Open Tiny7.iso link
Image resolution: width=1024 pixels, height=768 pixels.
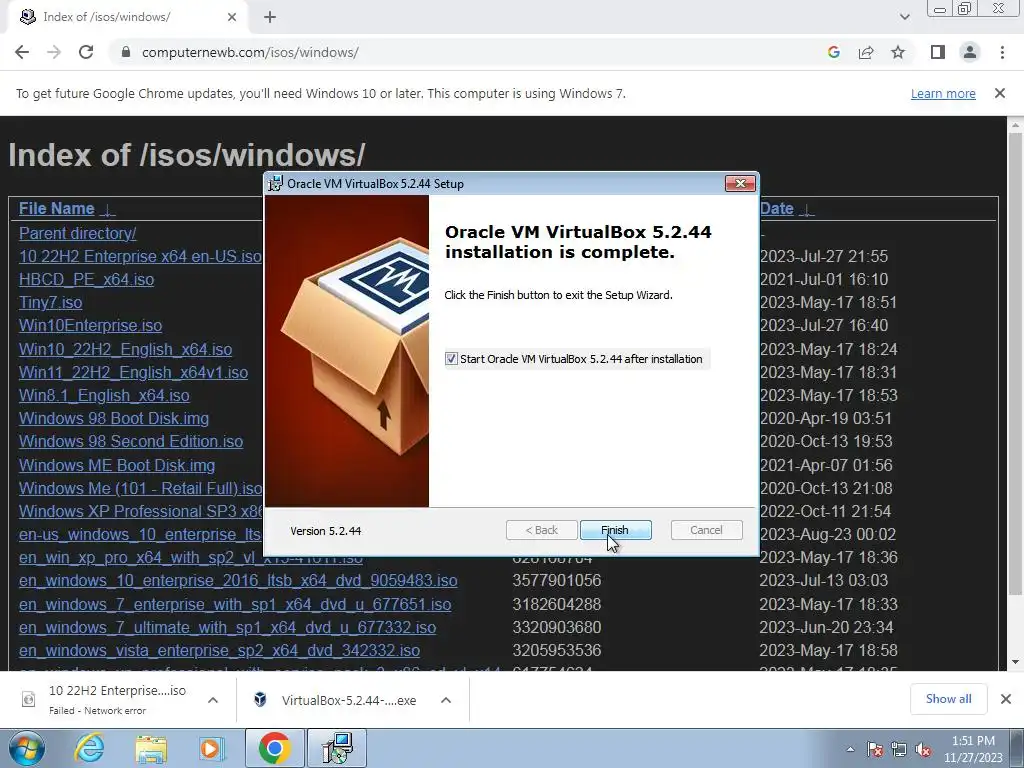coord(50,302)
